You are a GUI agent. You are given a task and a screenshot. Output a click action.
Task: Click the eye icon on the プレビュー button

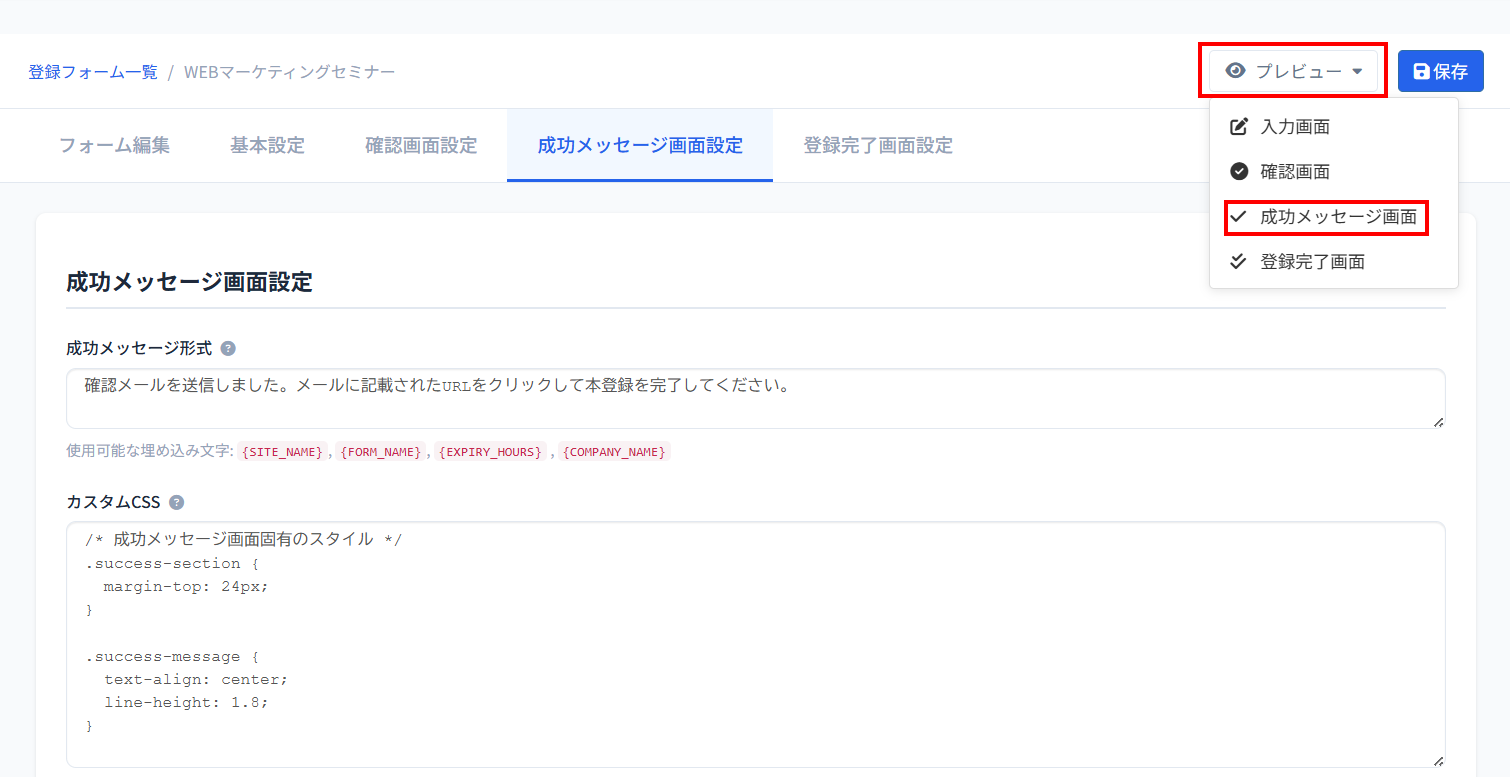pos(1235,71)
